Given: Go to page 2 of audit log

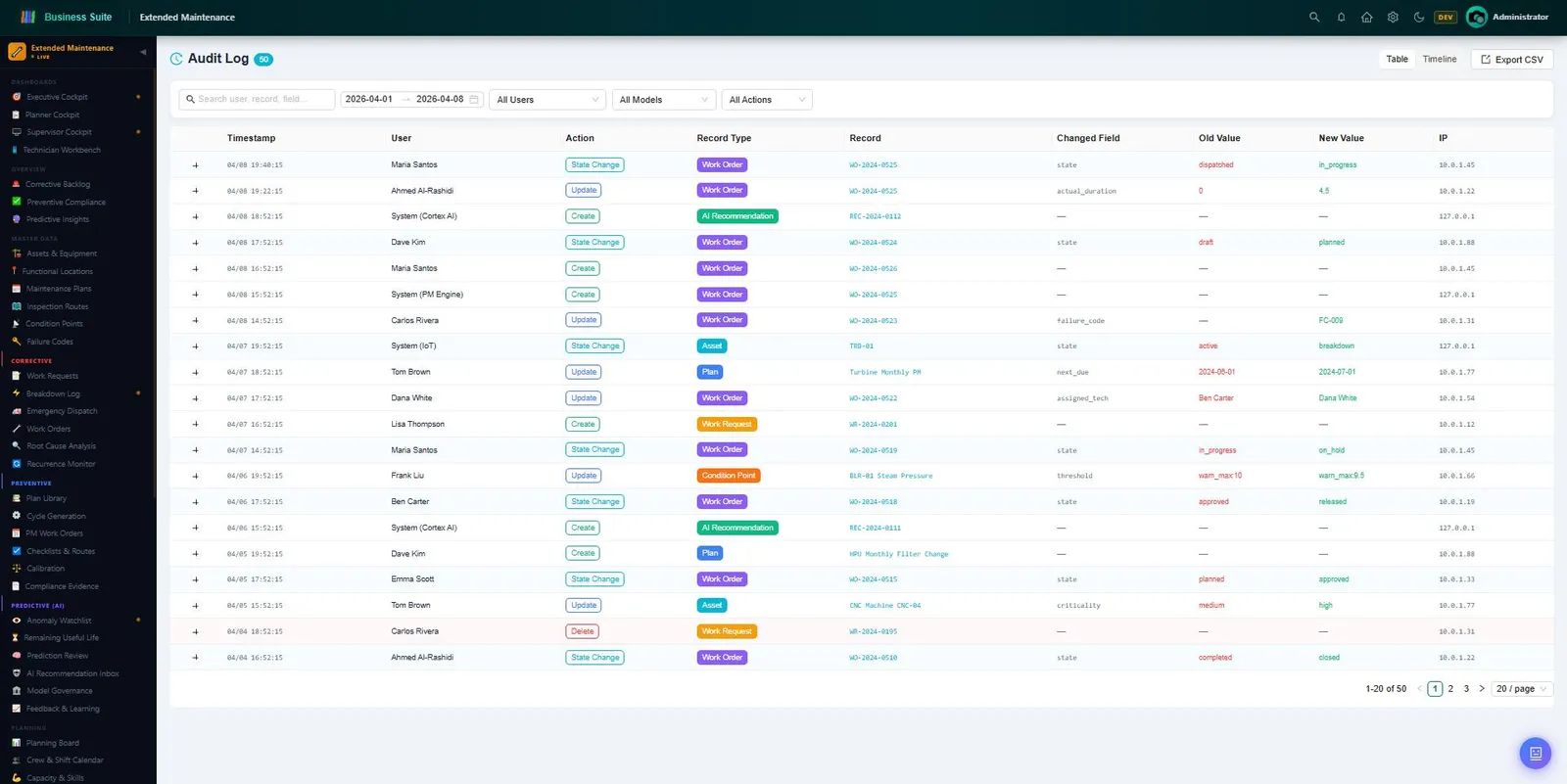Looking at the screenshot, I should click(x=1450, y=689).
